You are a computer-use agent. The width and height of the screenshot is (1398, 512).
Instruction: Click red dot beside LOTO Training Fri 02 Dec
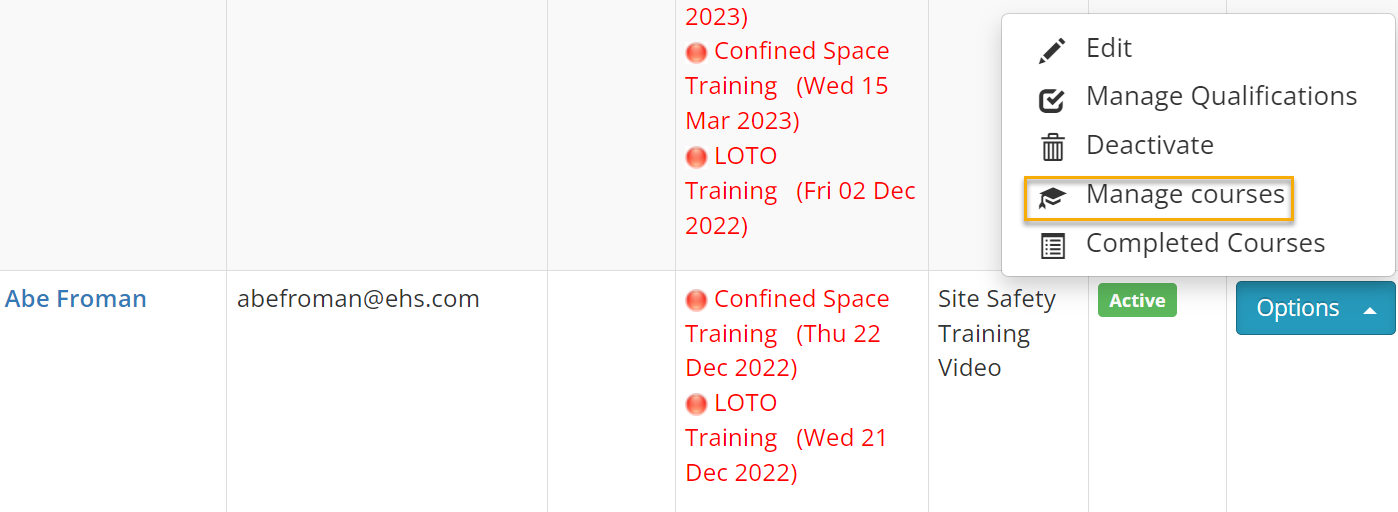(696, 157)
